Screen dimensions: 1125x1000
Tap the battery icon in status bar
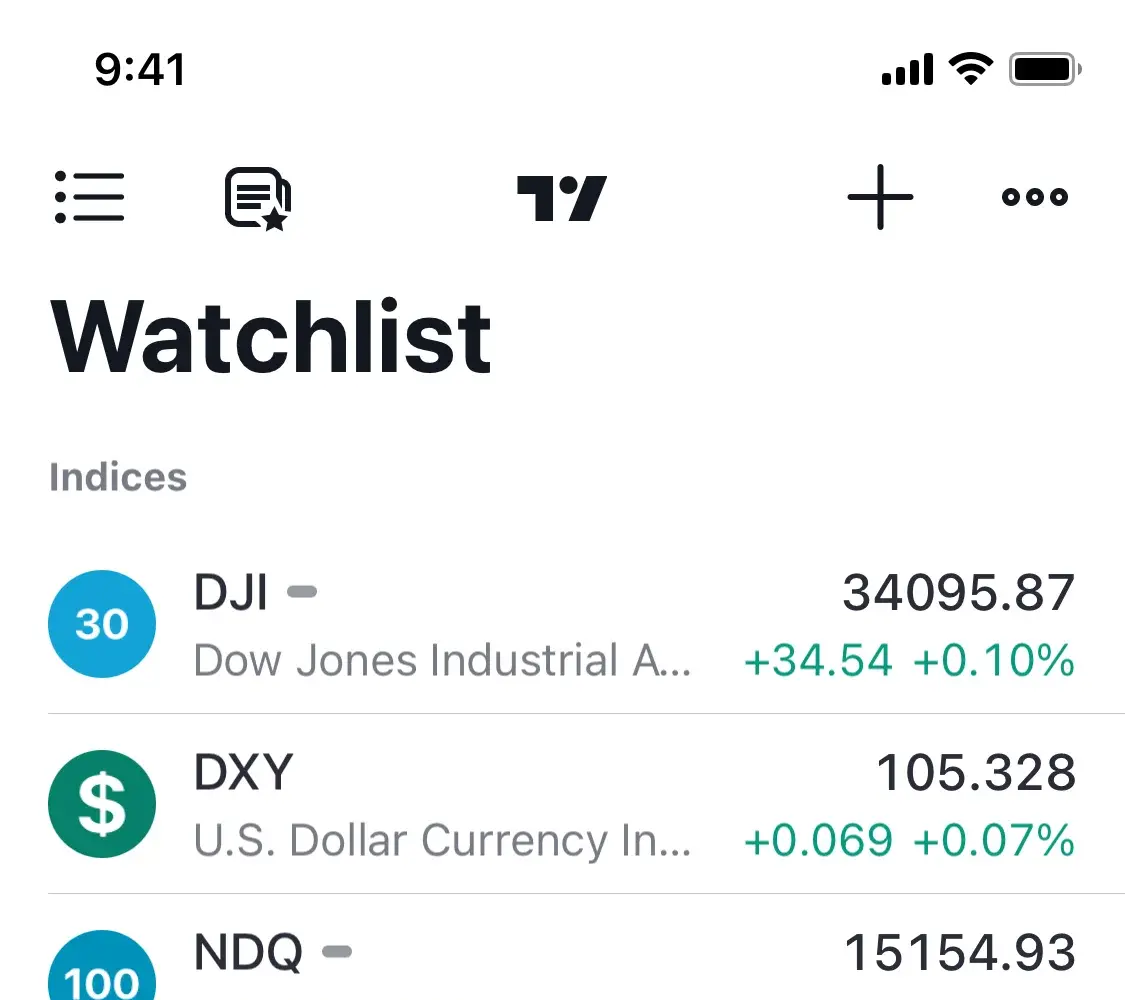1045,70
